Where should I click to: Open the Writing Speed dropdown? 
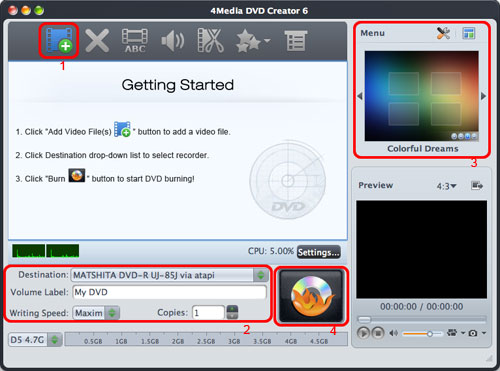coord(96,313)
